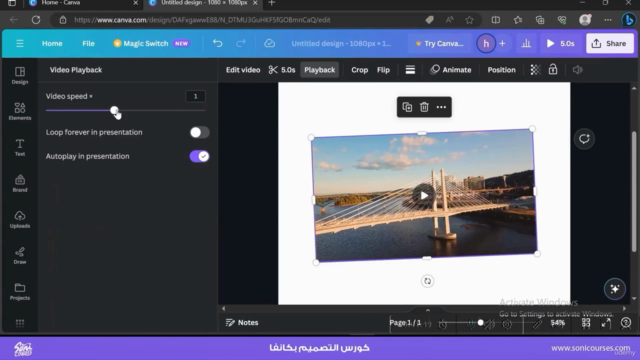Undo the last action

coord(218,43)
